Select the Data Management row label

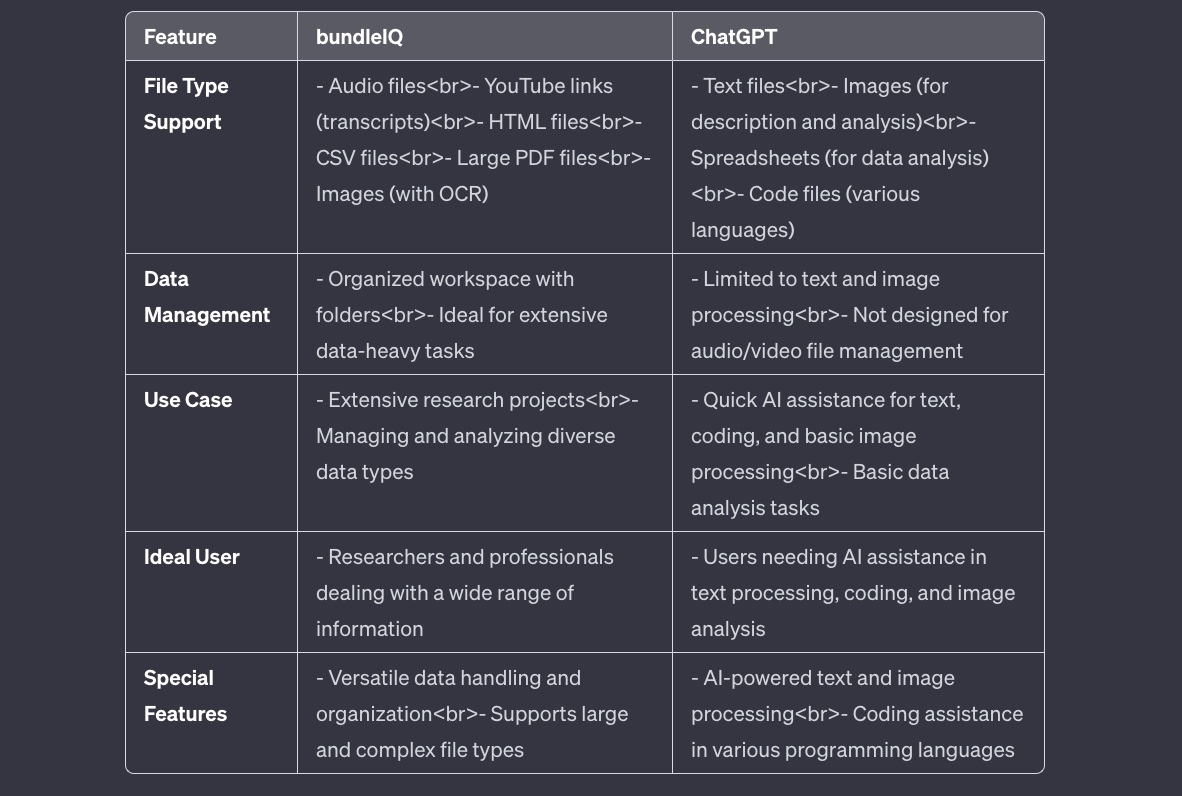click(206, 297)
